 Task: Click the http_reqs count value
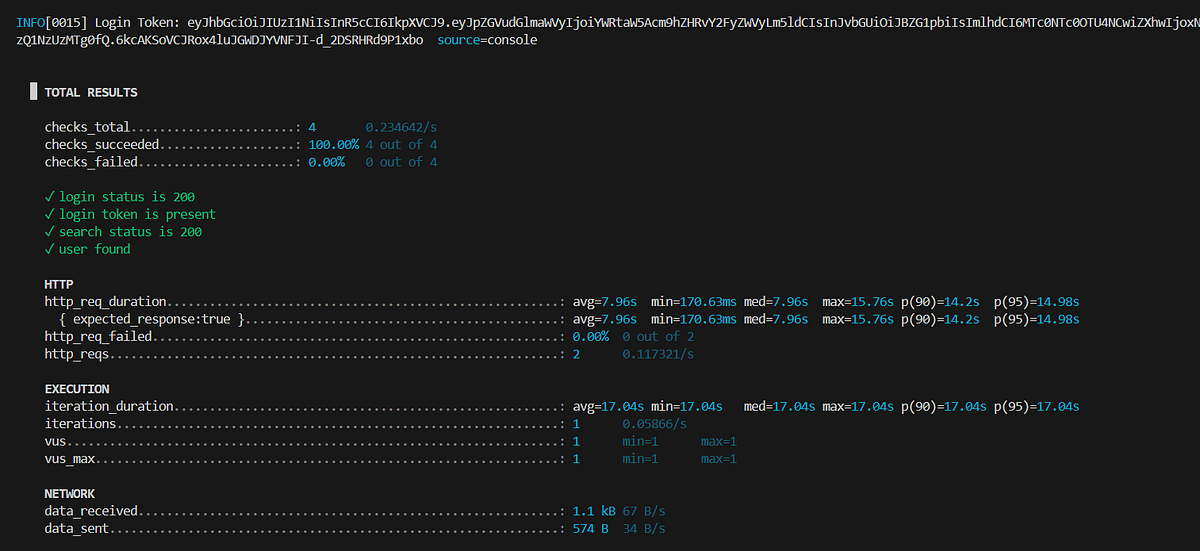(576, 354)
